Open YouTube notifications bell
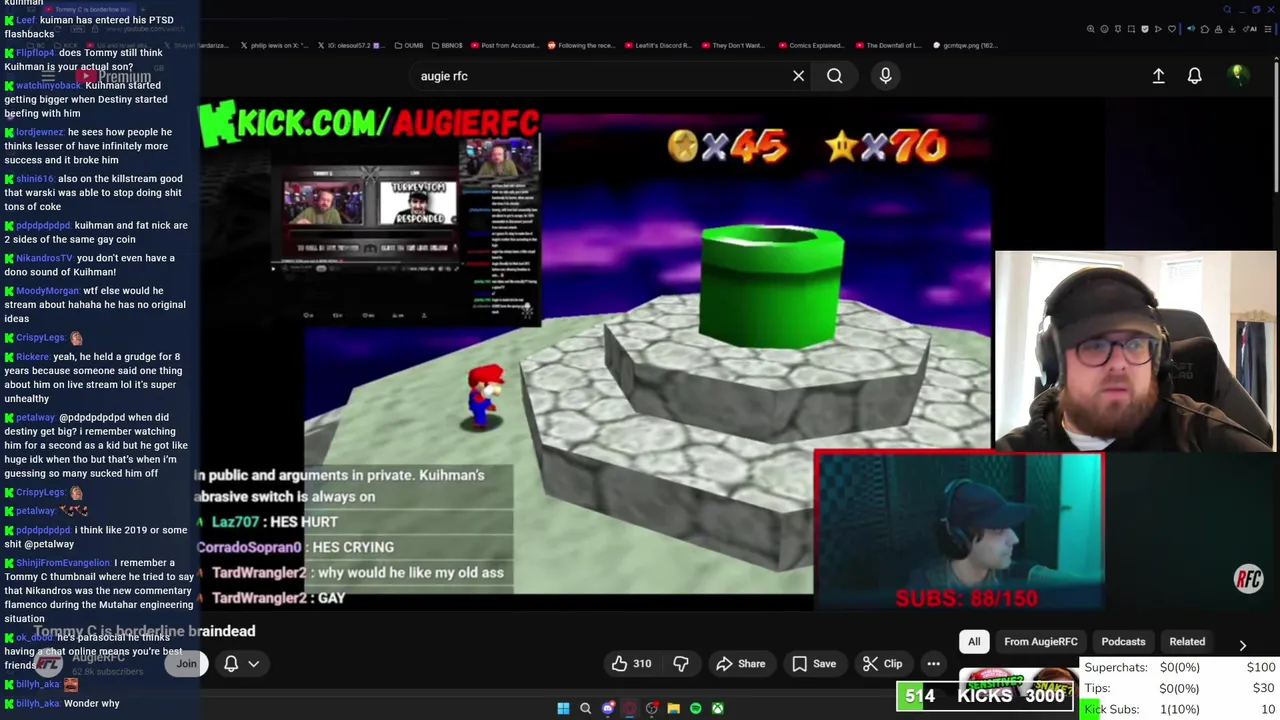 coord(1194,76)
